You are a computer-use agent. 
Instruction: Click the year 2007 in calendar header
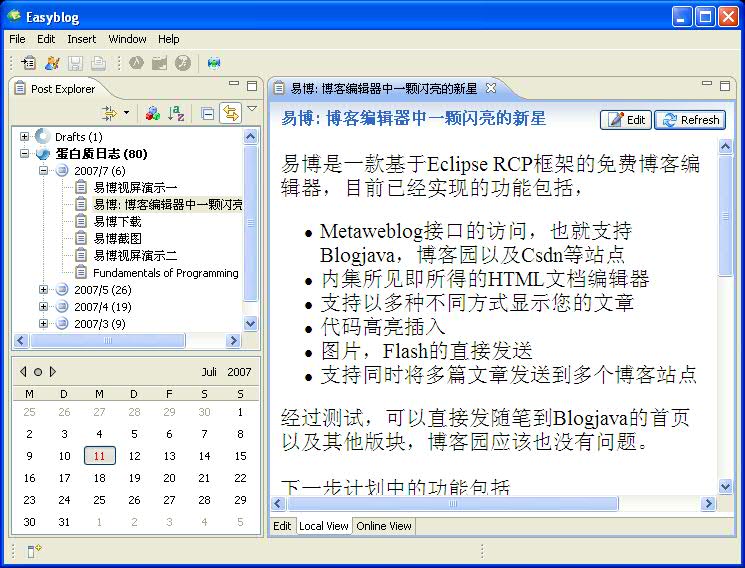(239, 372)
